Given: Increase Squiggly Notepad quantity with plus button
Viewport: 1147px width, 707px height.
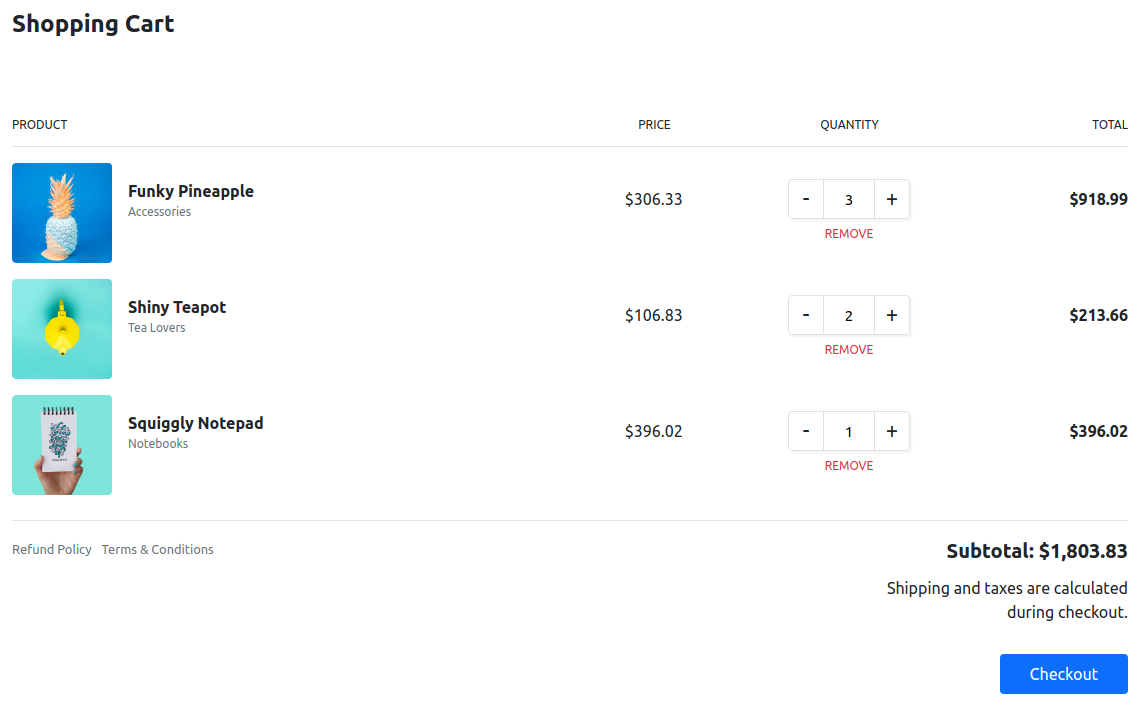Looking at the screenshot, I should tap(891, 430).
